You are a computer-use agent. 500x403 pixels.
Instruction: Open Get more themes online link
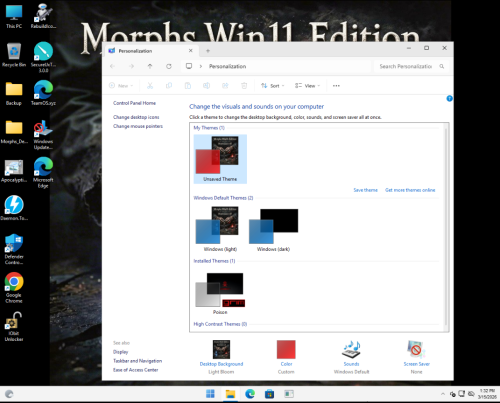click(410, 190)
